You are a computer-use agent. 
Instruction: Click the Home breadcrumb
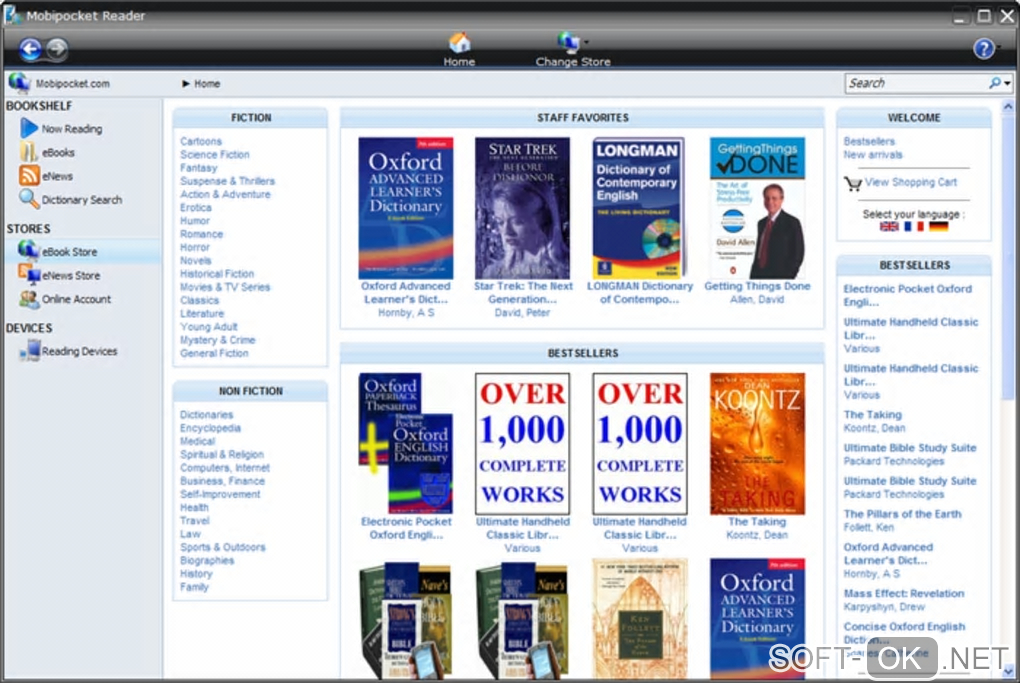pos(207,83)
